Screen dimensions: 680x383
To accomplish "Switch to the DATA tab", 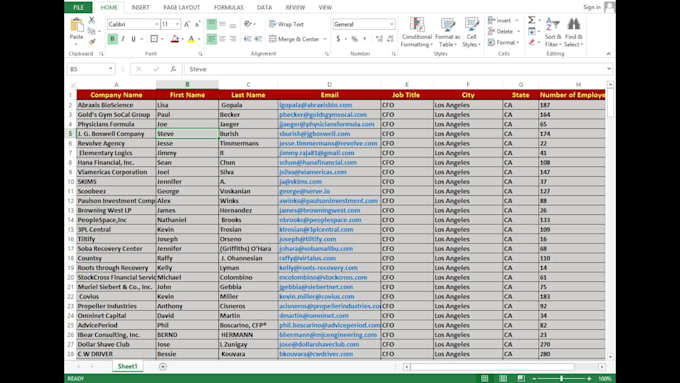I will (264, 7).
